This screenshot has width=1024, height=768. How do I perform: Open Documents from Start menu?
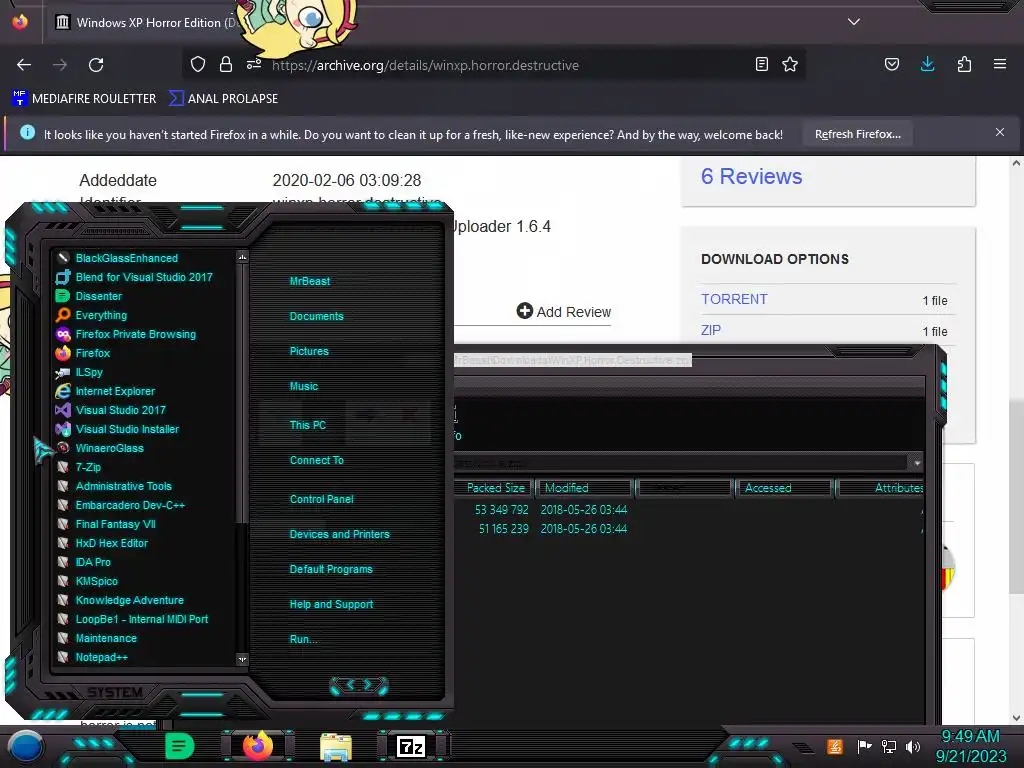(316, 316)
